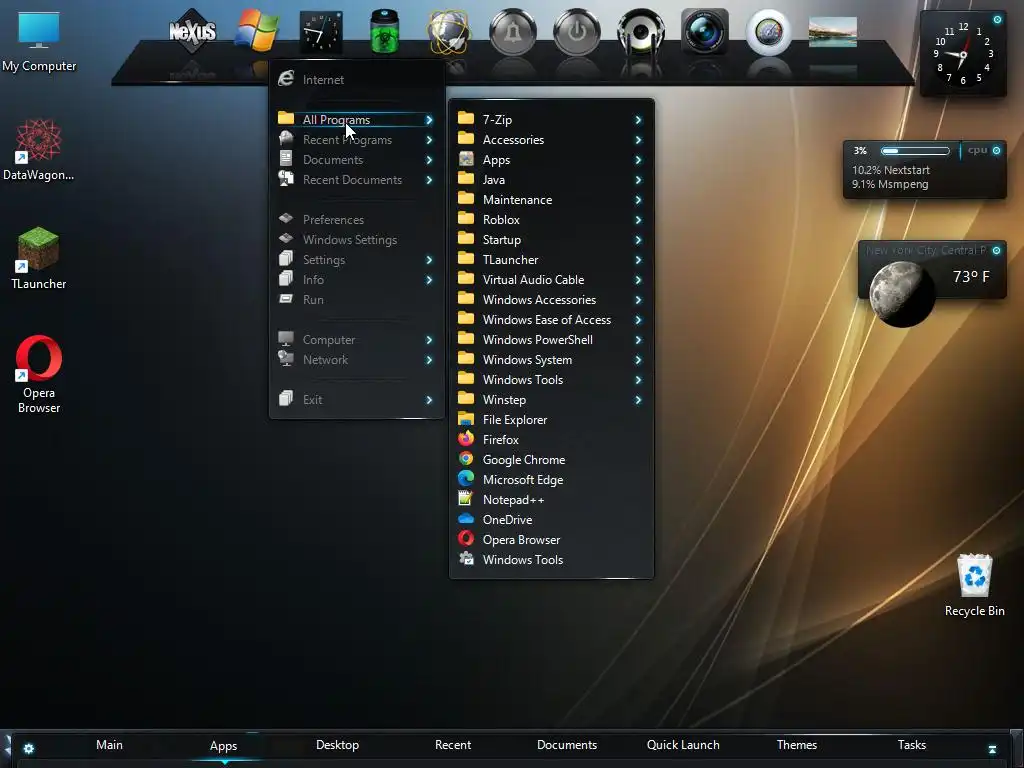
Task: Open Windows Settings menu entry
Action: 357,240
